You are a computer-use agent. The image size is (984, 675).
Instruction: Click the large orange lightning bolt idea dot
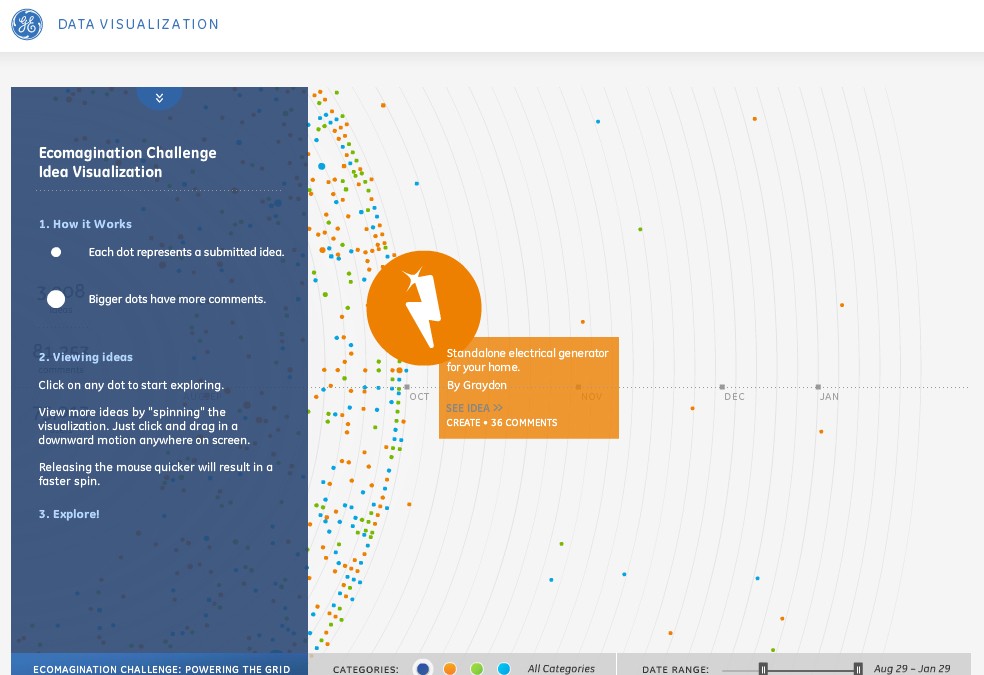[424, 308]
